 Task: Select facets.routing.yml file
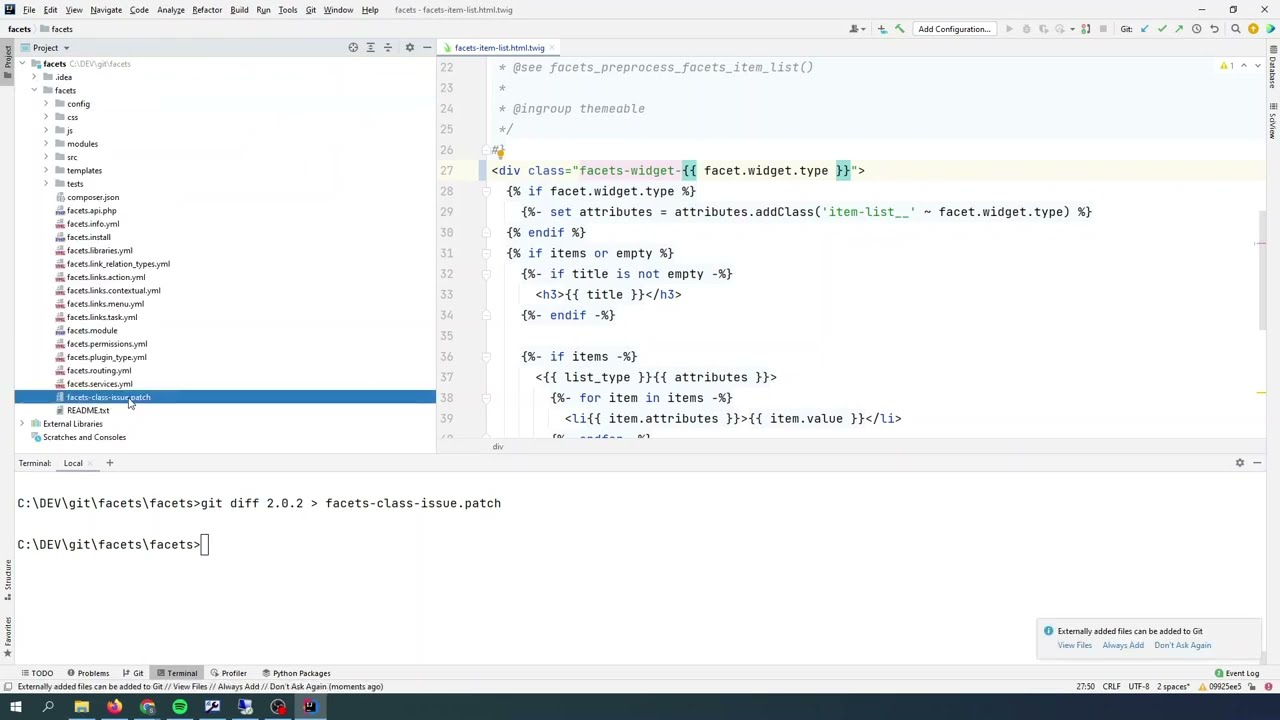tap(99, 371)
